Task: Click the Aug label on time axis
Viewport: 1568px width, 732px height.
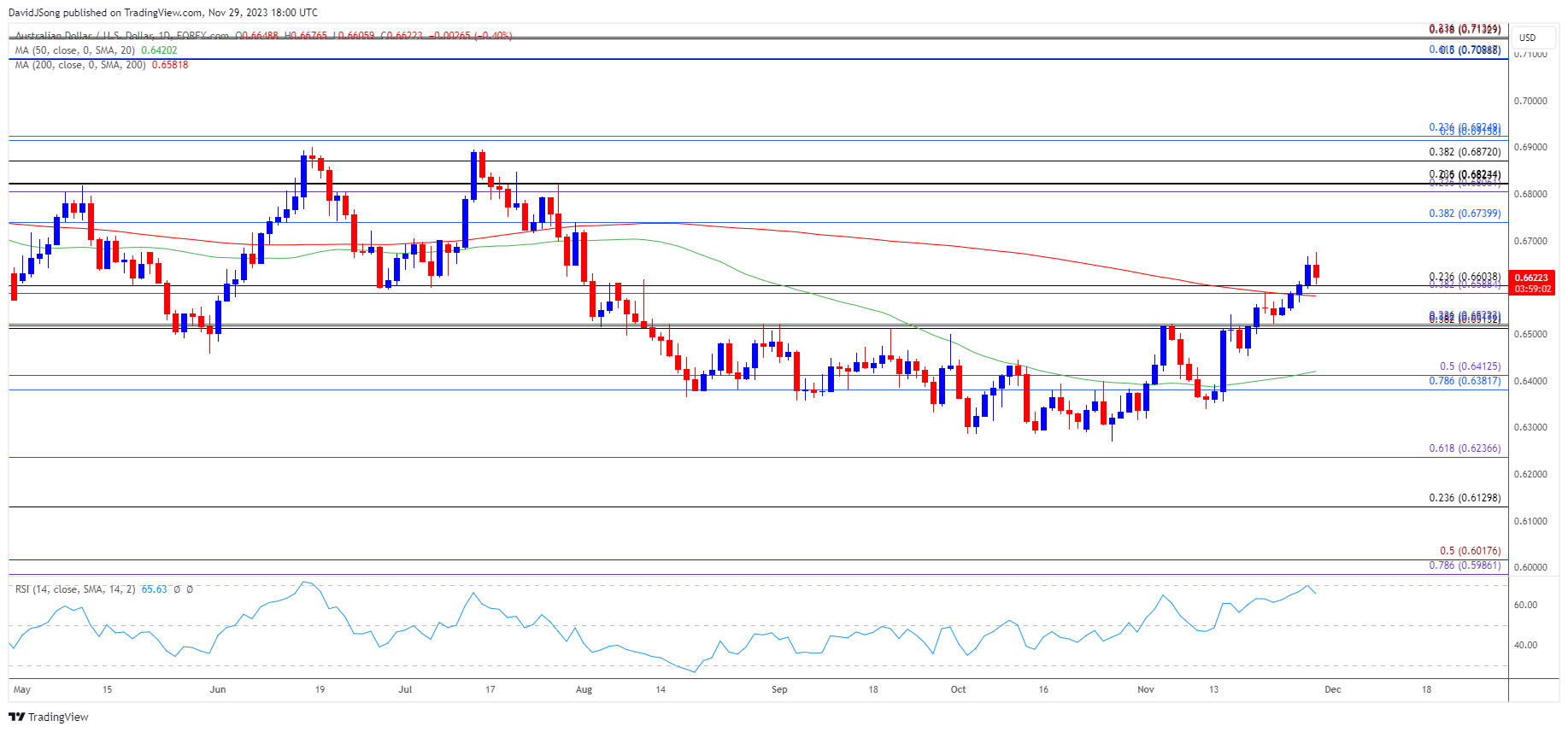Action: click(584, 689)
